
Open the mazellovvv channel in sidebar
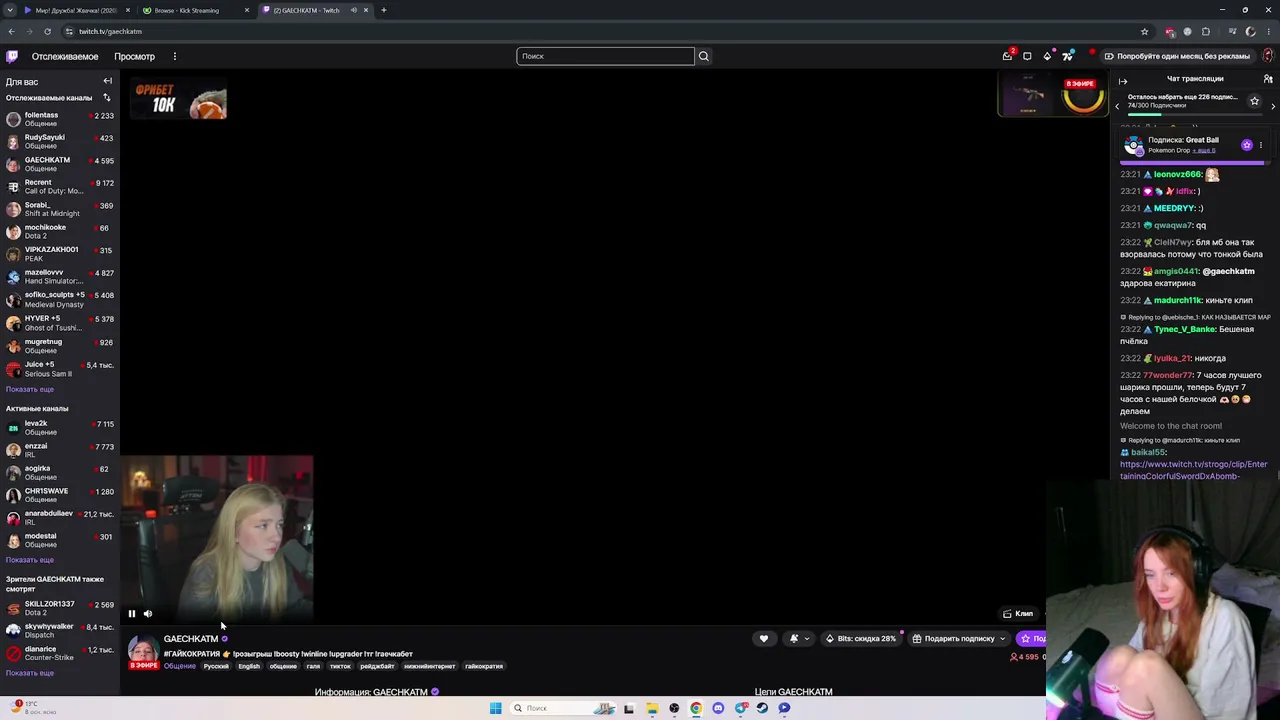point(60,277)
